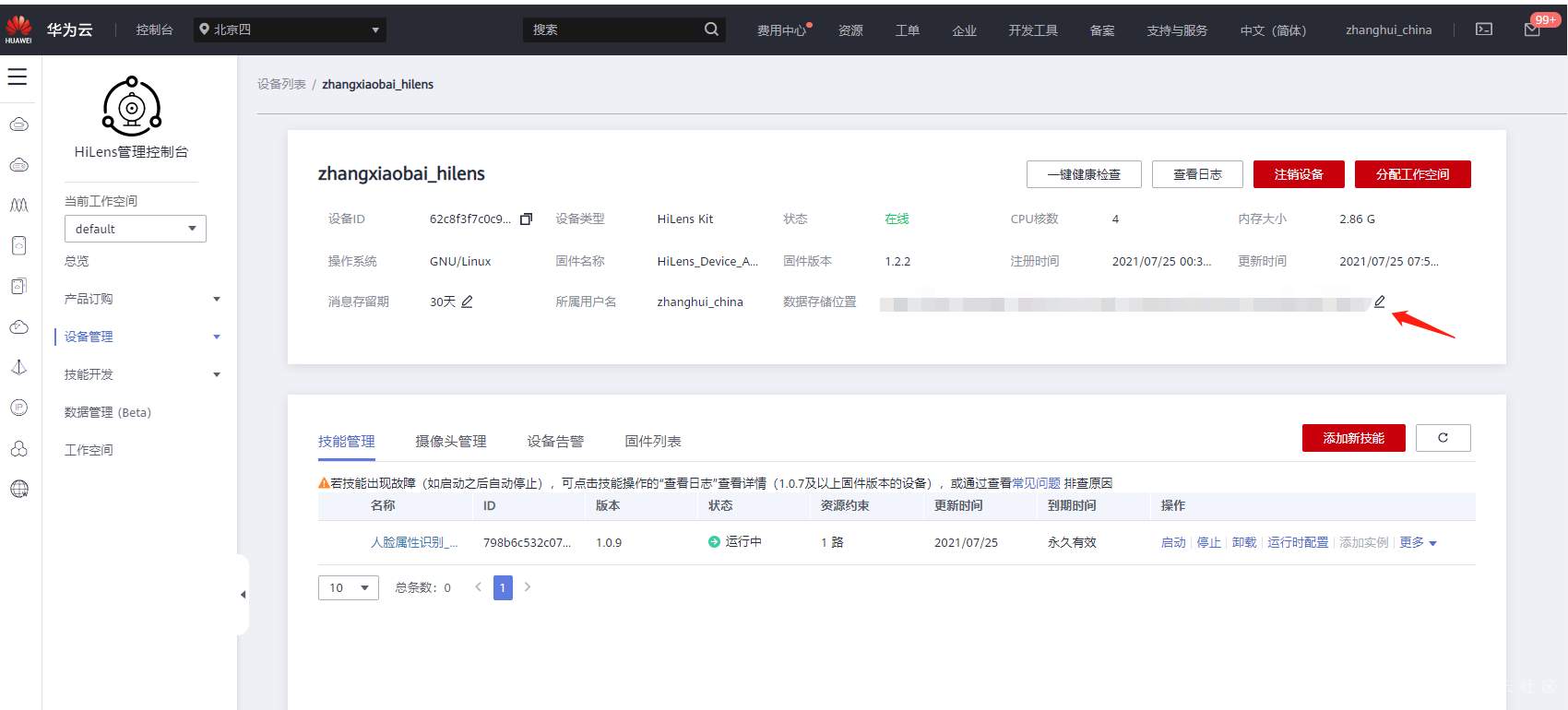
Task: Open the 更多 actions dropdown
Action: tap(1418, 542)
